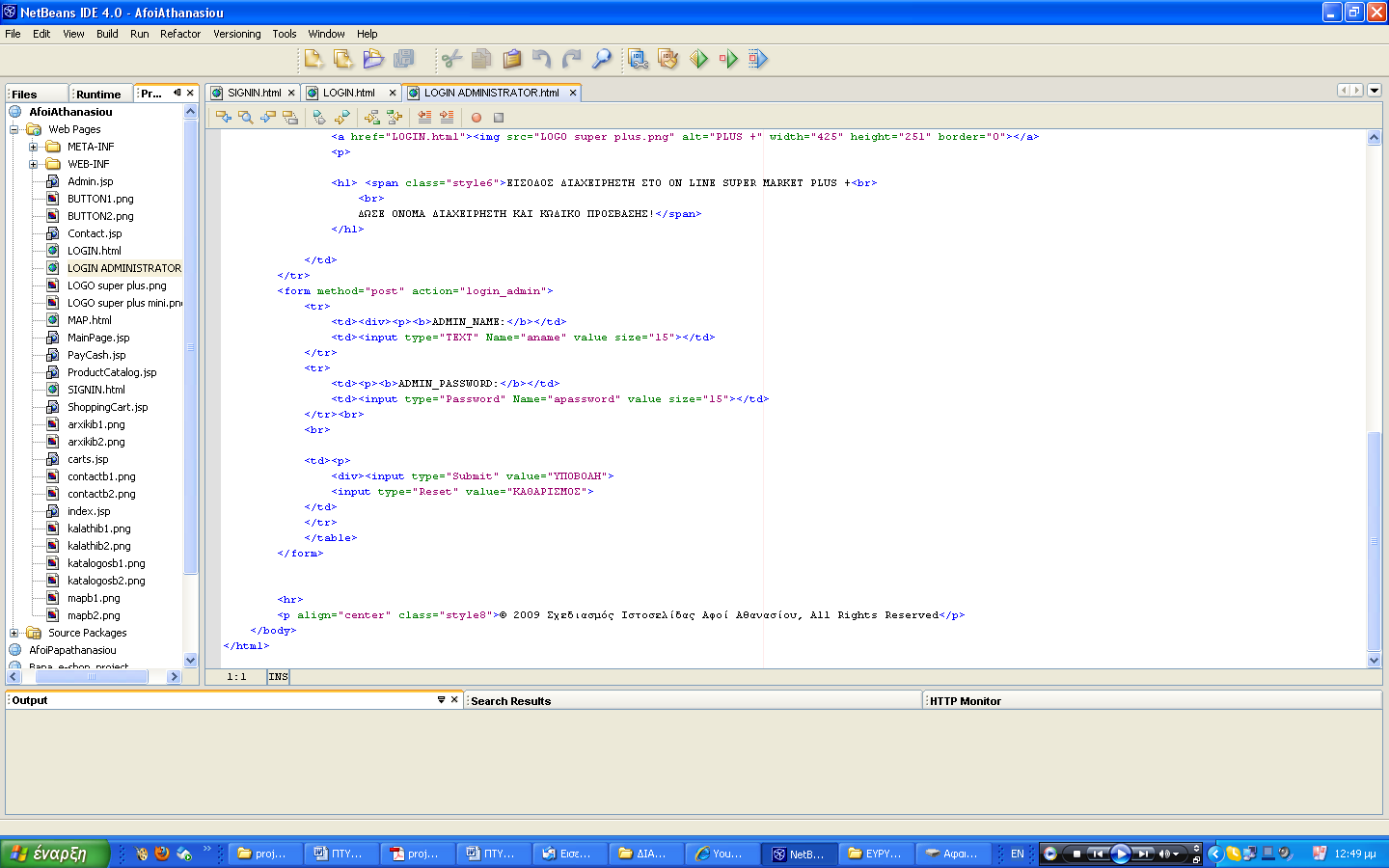The image size is (1389, 868).
Task: Click the editor tabs scroll left arrow
Action: (x=1344, y=91)
